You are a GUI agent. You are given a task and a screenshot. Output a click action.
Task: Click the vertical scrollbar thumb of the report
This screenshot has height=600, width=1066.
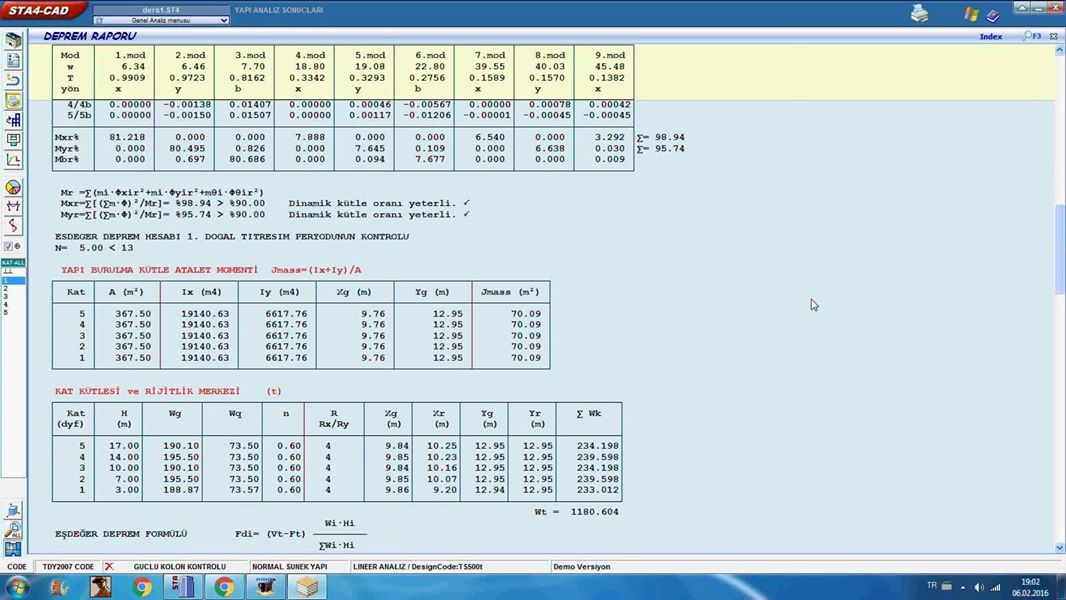coord(1060,249)
